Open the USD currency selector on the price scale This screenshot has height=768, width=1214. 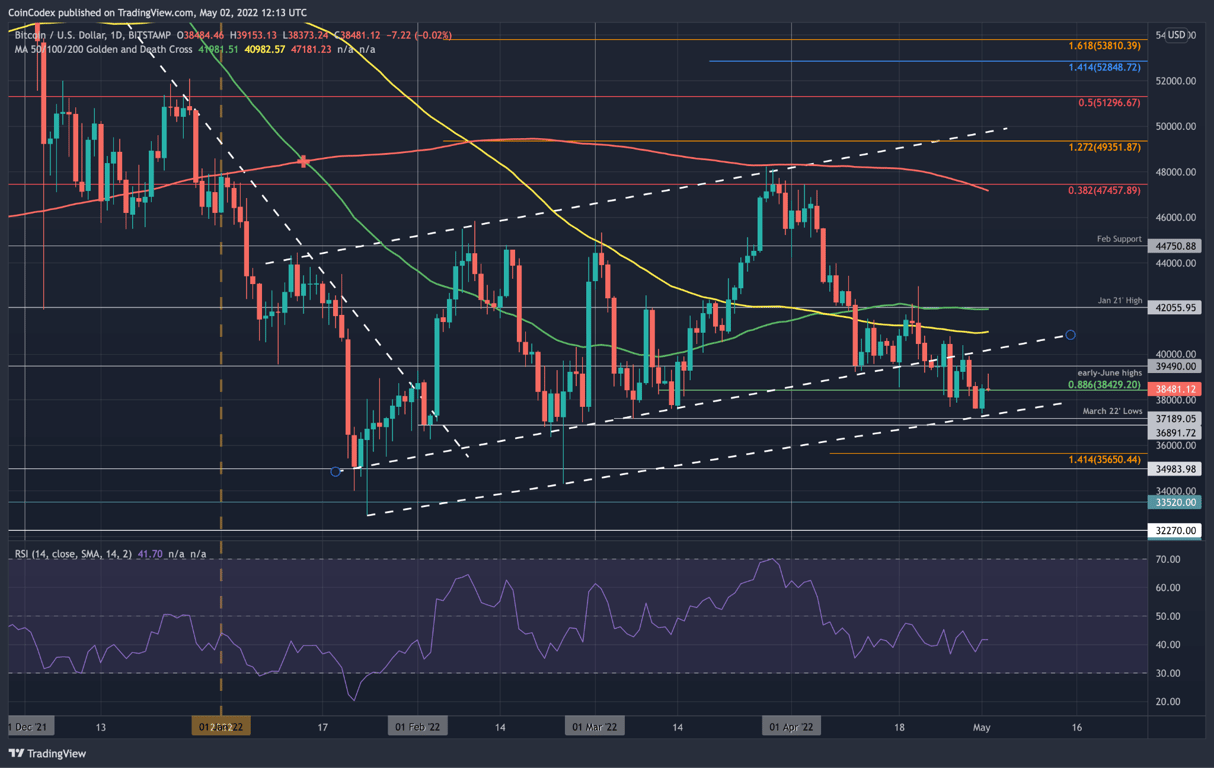tap(1177, 33)
